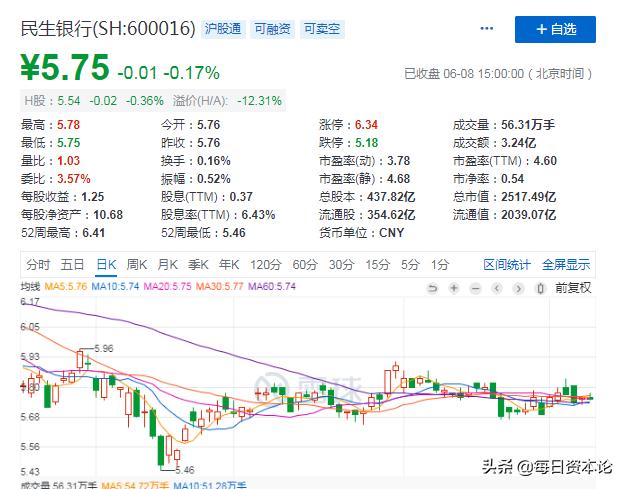Add stock to watchlist with 自选 button

[x=555, y=29]
